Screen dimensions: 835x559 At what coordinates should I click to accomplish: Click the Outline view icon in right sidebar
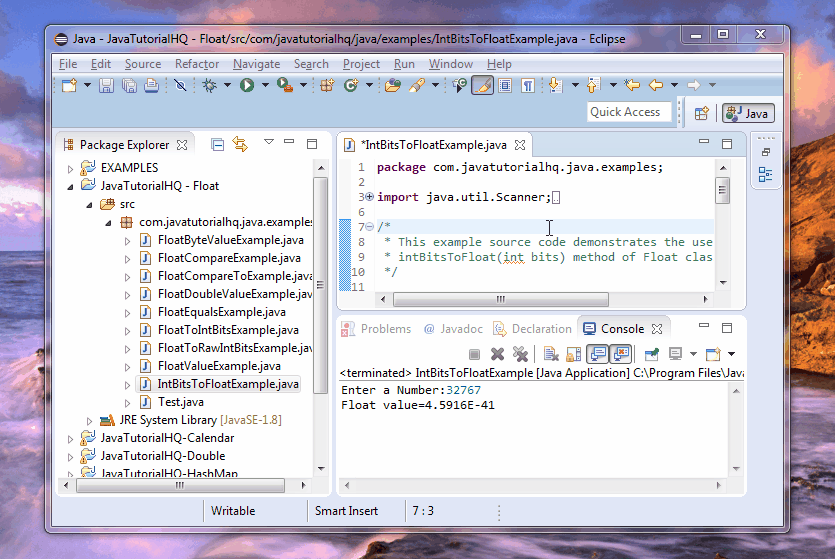tap(765, 174)
